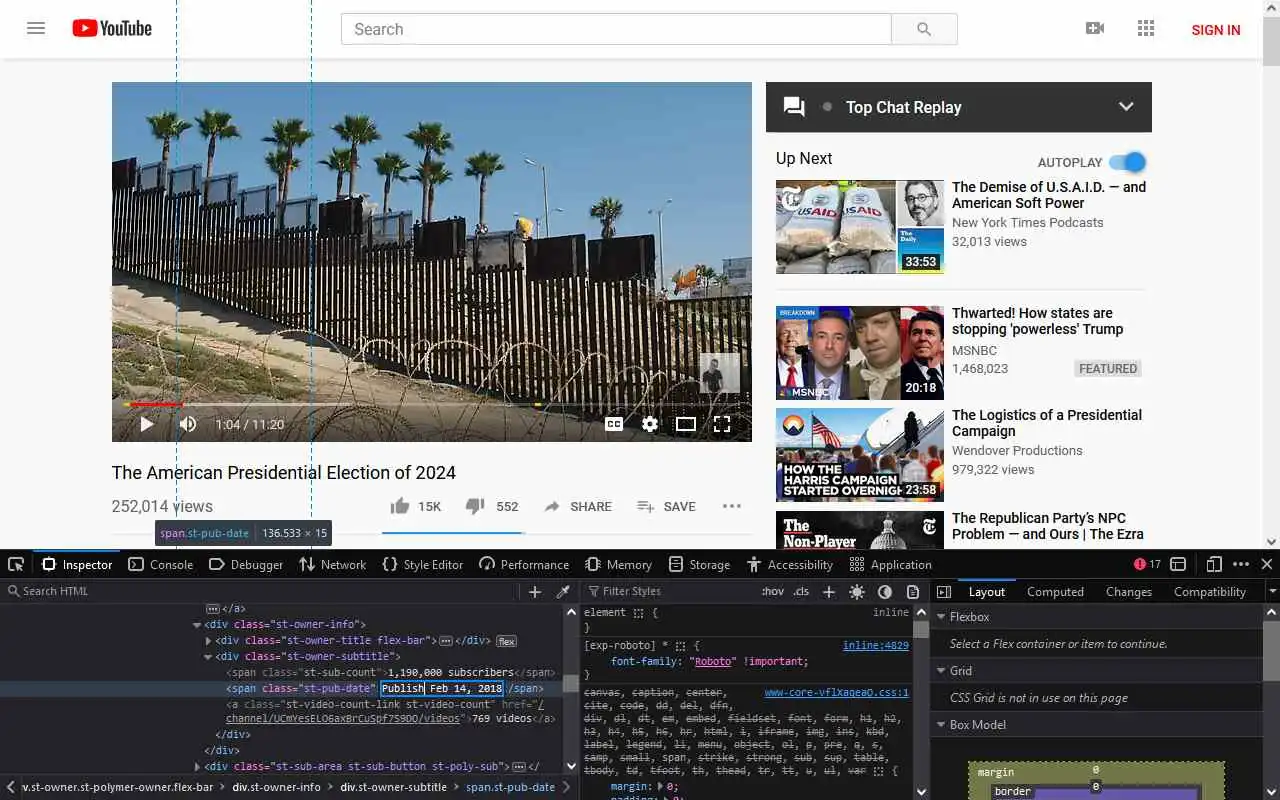Open the YouTube apps grid icon
The width and height of the screenshot is (1280, 800).
[x=1146, y=28]
